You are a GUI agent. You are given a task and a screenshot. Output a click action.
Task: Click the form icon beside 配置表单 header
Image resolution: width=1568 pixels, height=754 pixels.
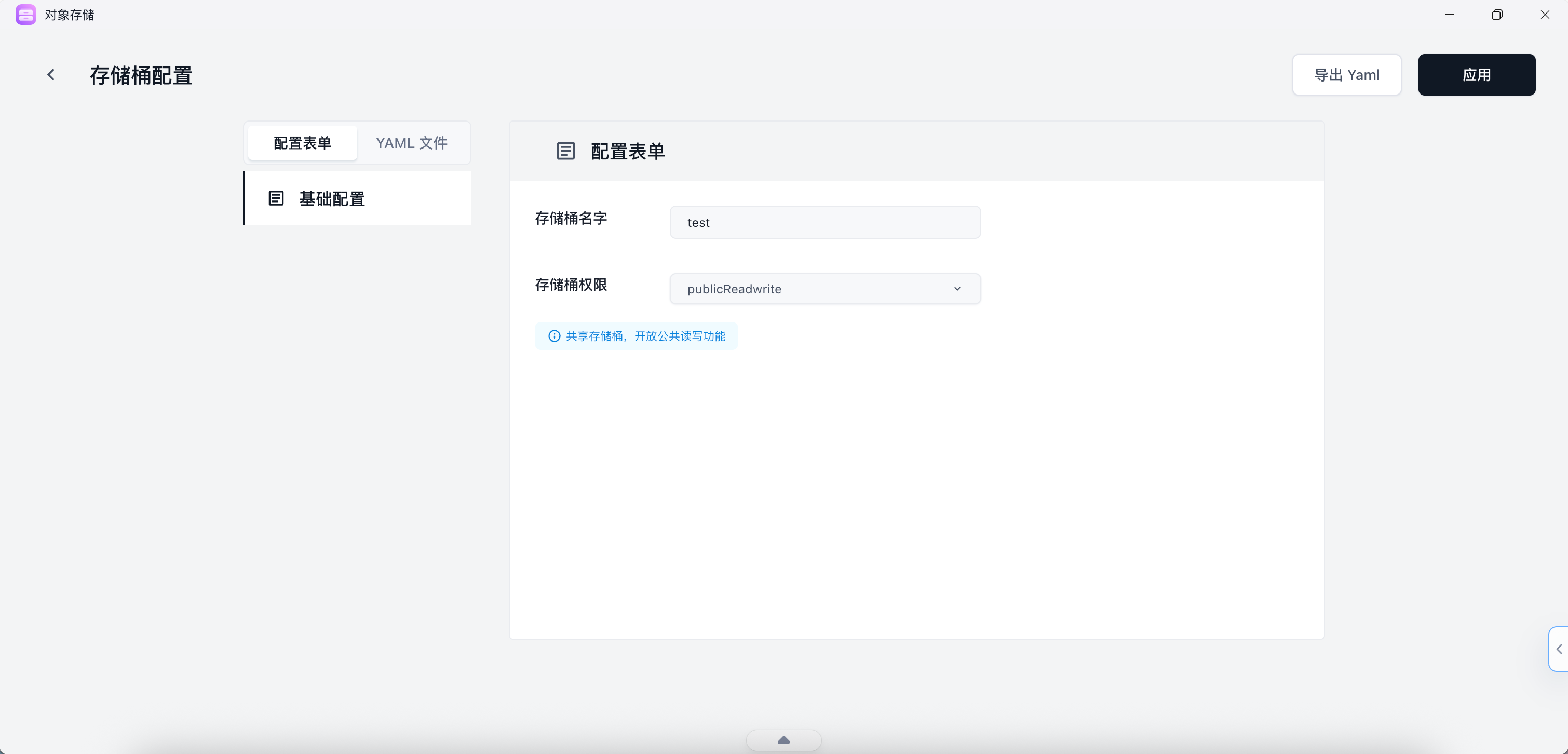point(566,151)
